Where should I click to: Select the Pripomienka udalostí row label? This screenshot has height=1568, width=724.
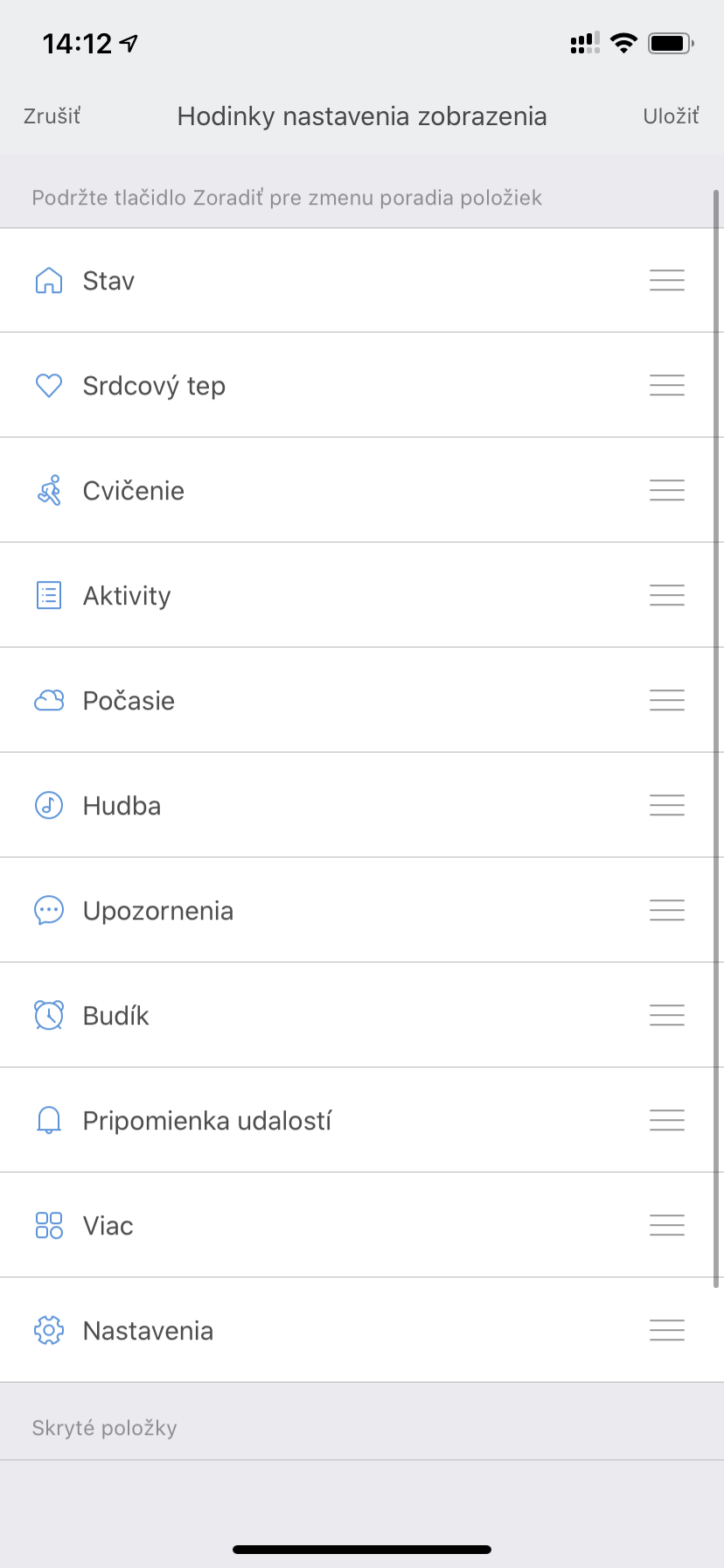pos(207,1121)
